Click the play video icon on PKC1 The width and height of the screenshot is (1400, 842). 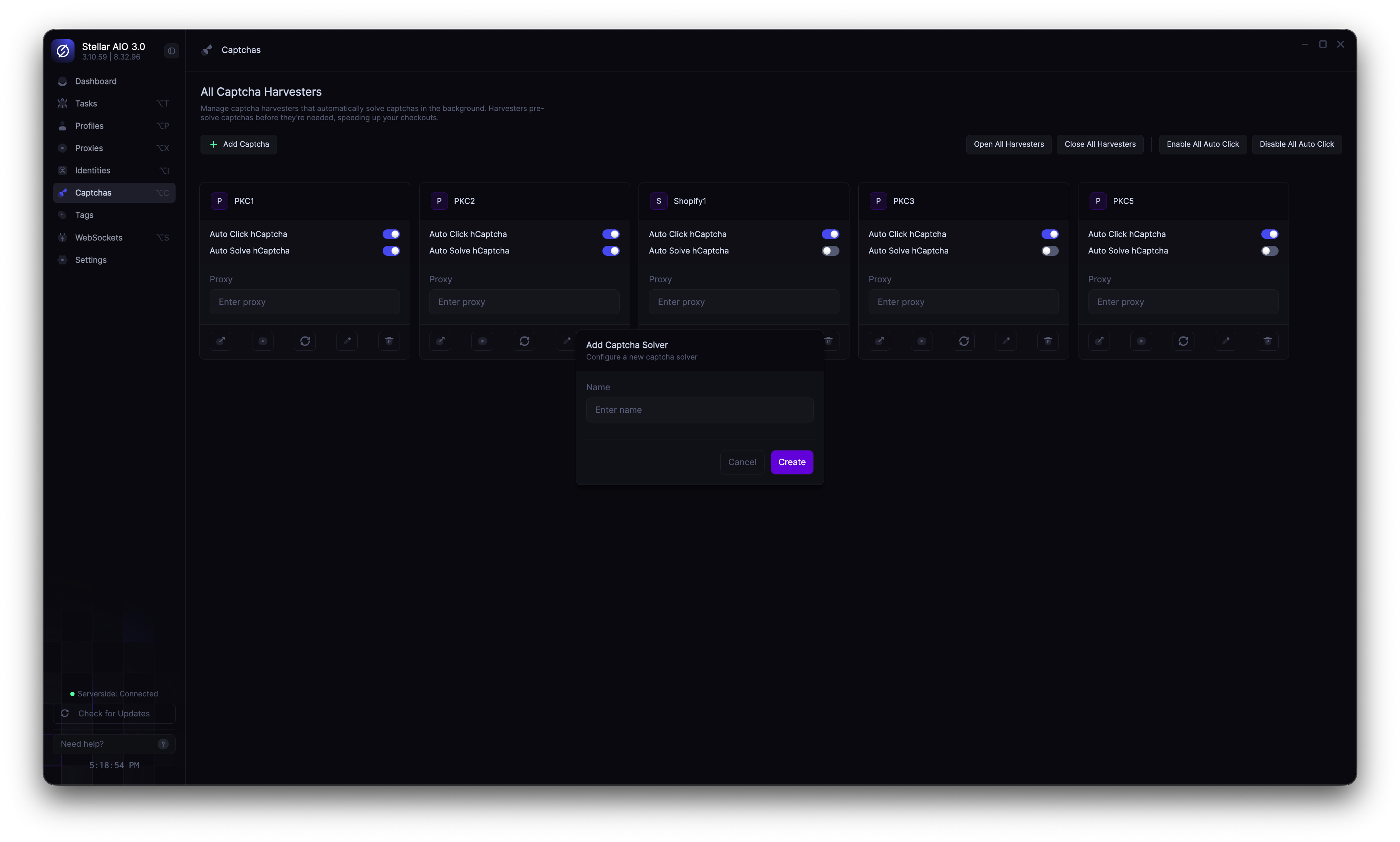click(263, 341)
